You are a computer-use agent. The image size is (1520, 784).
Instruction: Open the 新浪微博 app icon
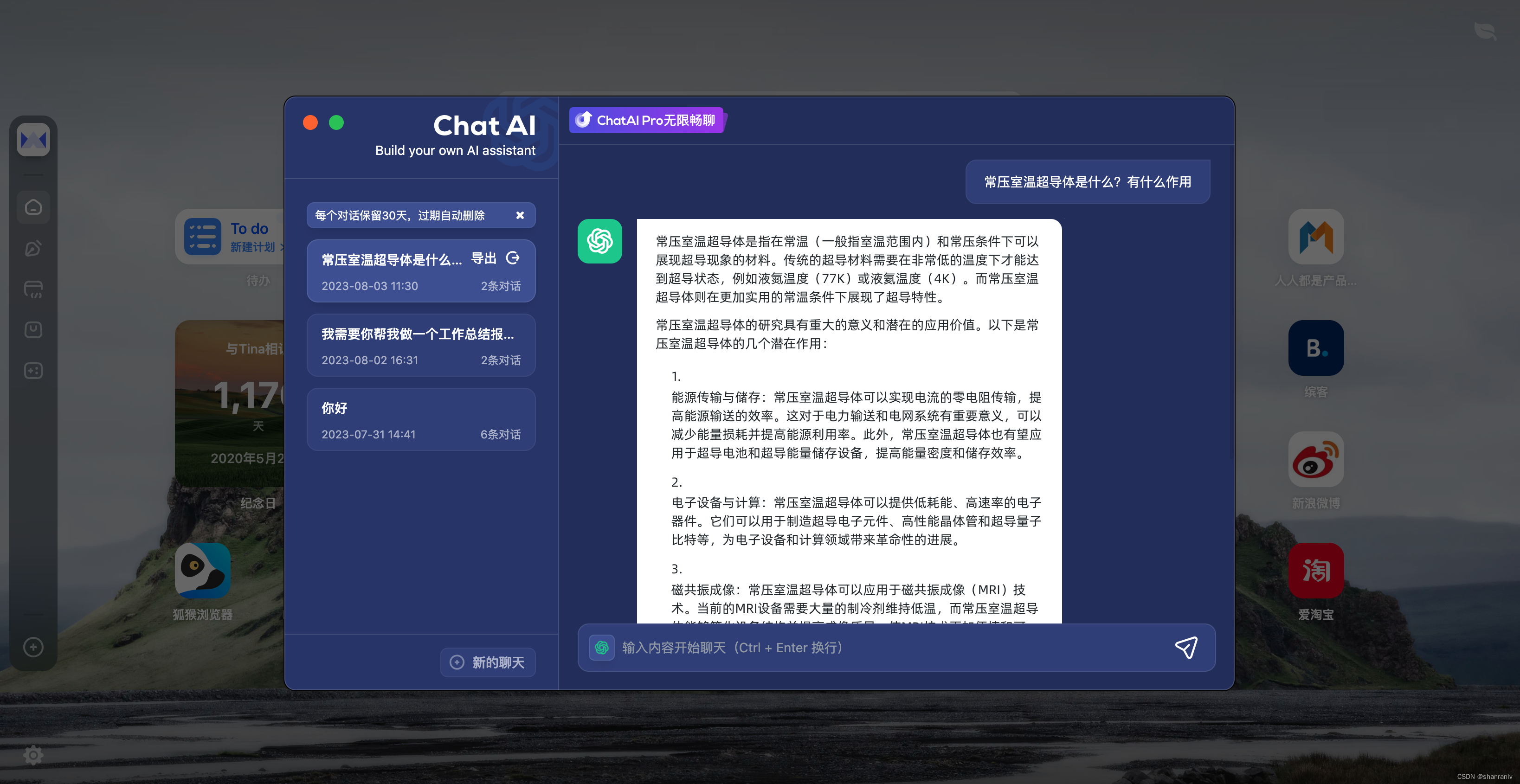(1315, 460)
